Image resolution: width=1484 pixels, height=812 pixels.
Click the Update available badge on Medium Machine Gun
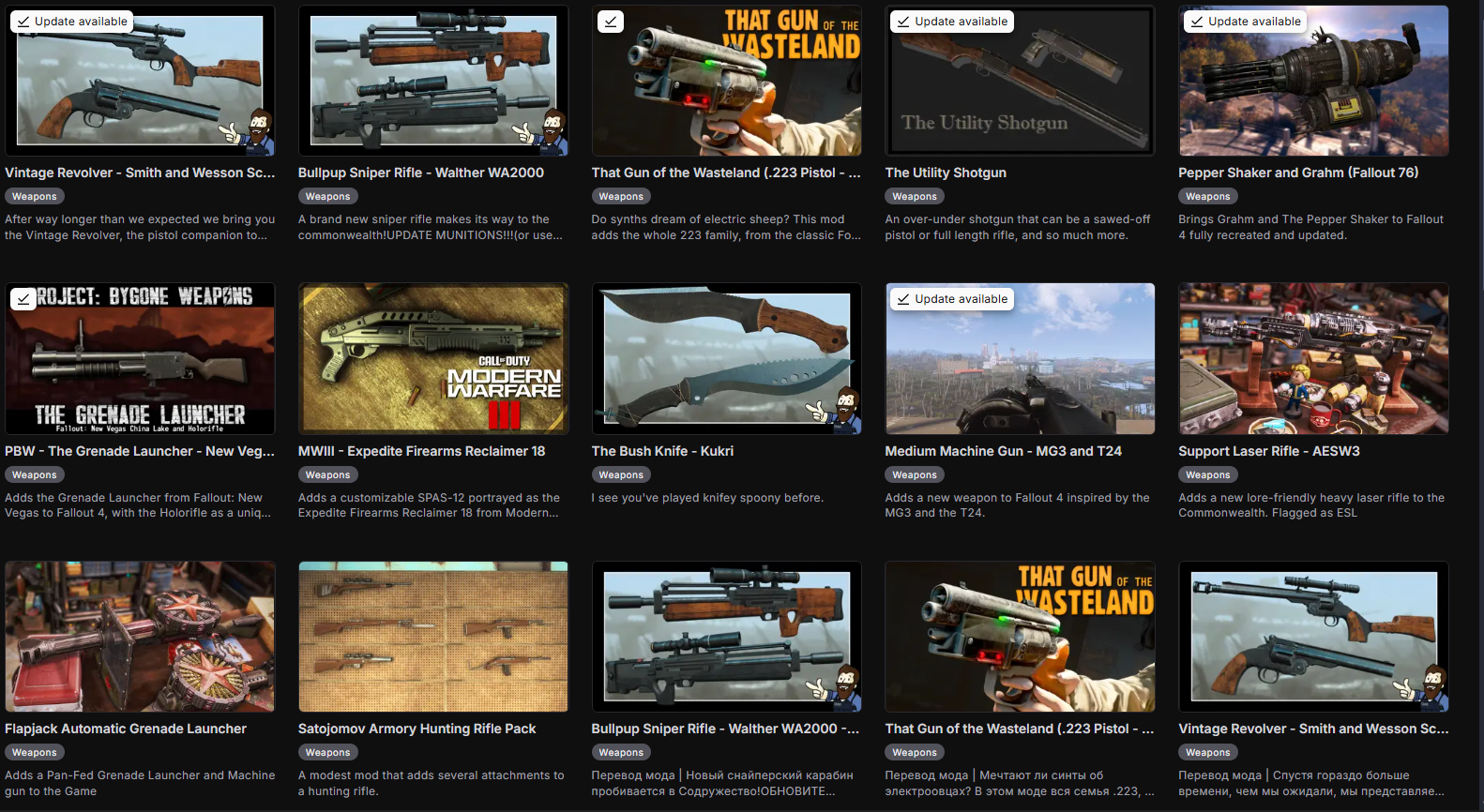coord(951,299)
